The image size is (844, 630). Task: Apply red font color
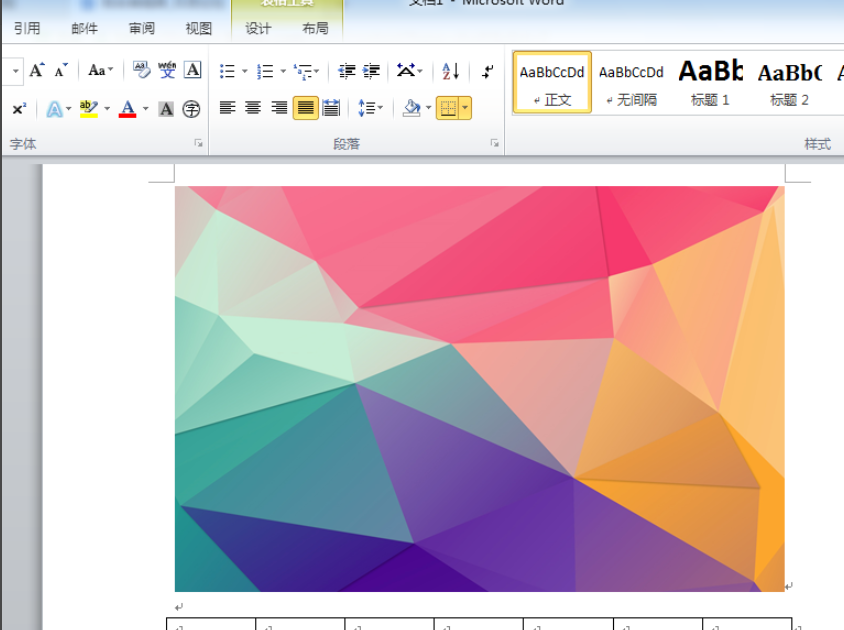pos(128,109)
